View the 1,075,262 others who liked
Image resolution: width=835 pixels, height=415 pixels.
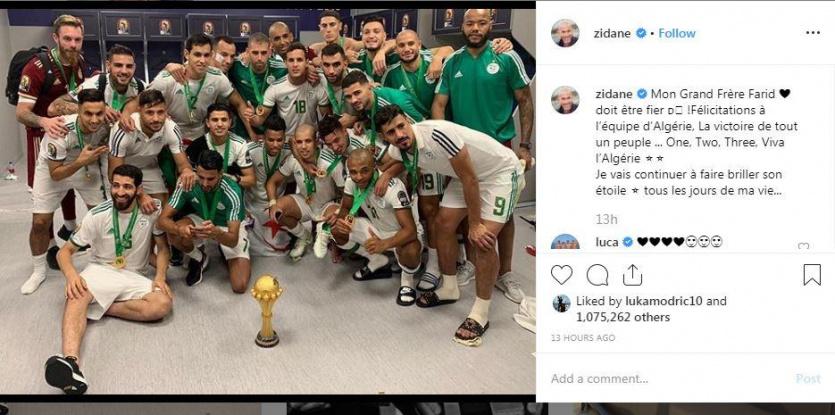[x=623, y=318]
